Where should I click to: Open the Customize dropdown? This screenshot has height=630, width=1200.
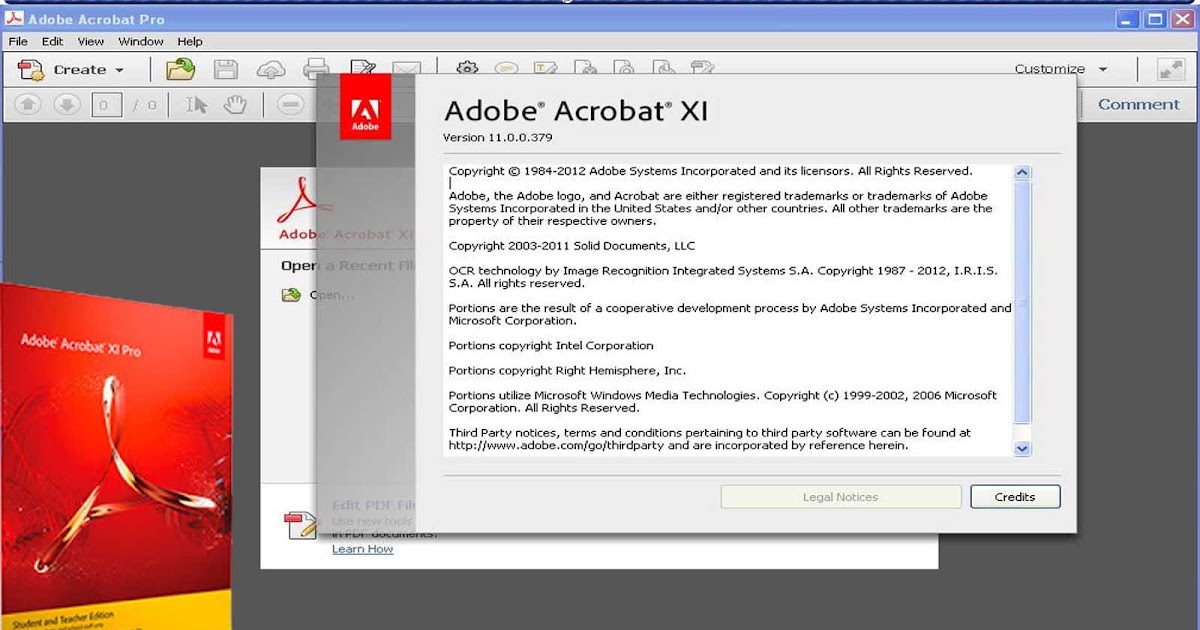1061,69
